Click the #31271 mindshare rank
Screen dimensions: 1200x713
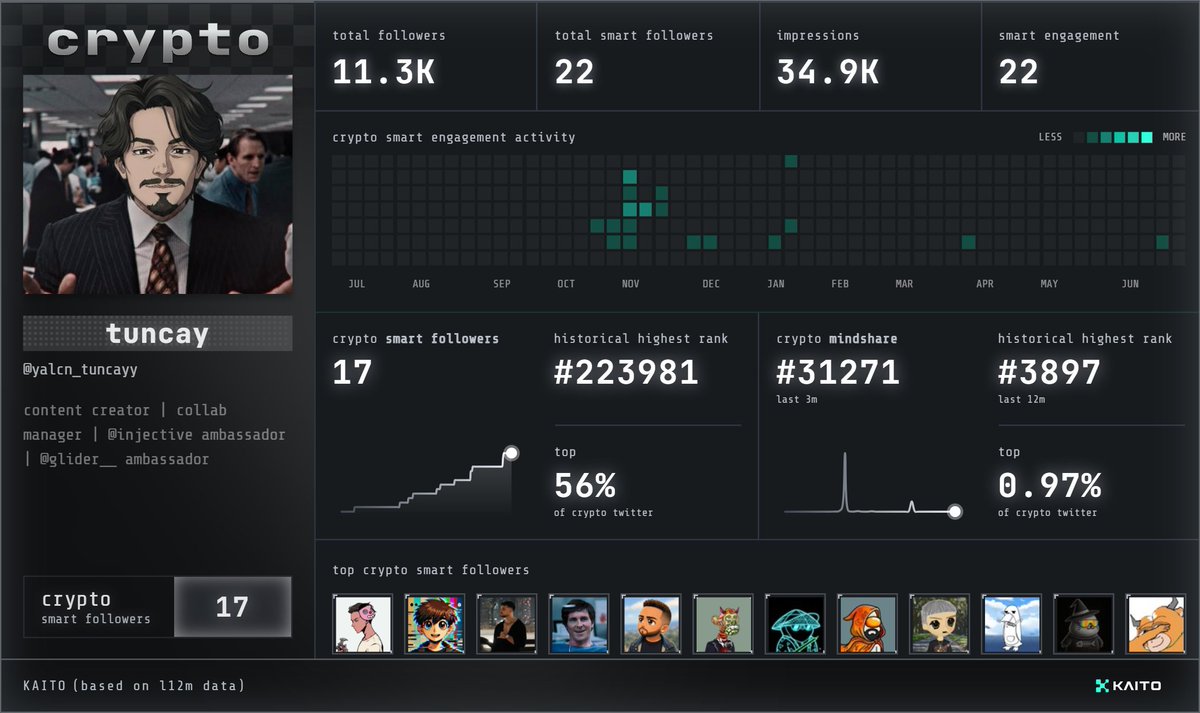(x=838, y=373)
